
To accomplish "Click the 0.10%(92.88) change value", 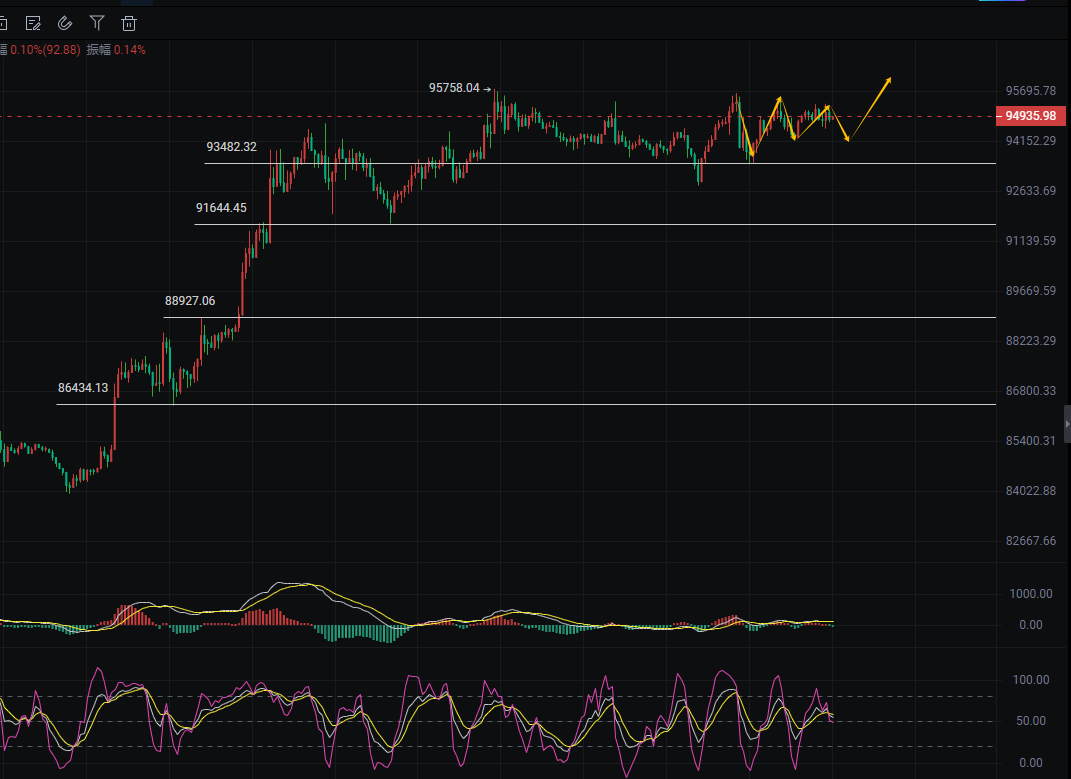I will click(x=45, y=50).
